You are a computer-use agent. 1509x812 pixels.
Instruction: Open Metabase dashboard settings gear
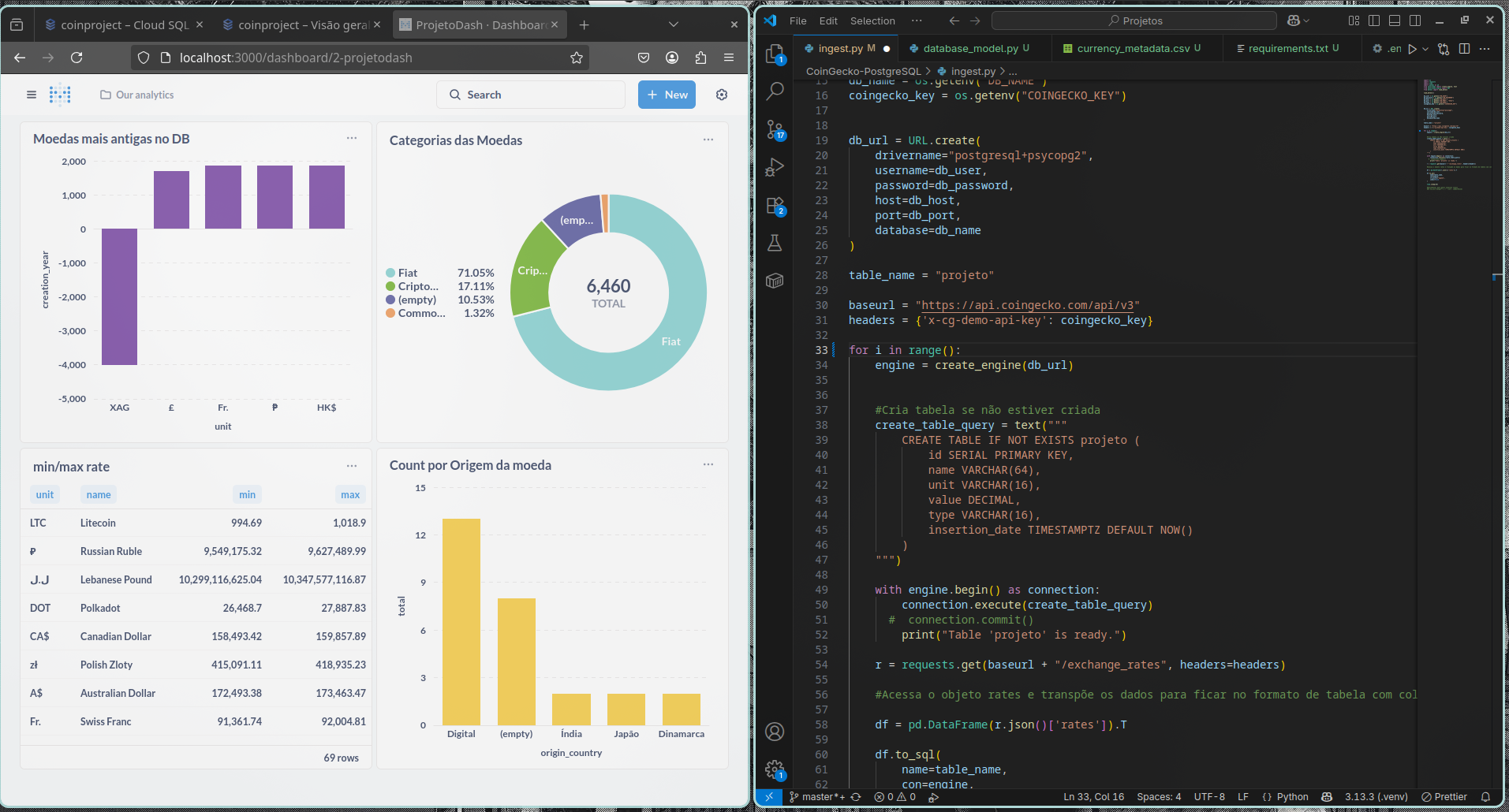[x=722, y=95]
